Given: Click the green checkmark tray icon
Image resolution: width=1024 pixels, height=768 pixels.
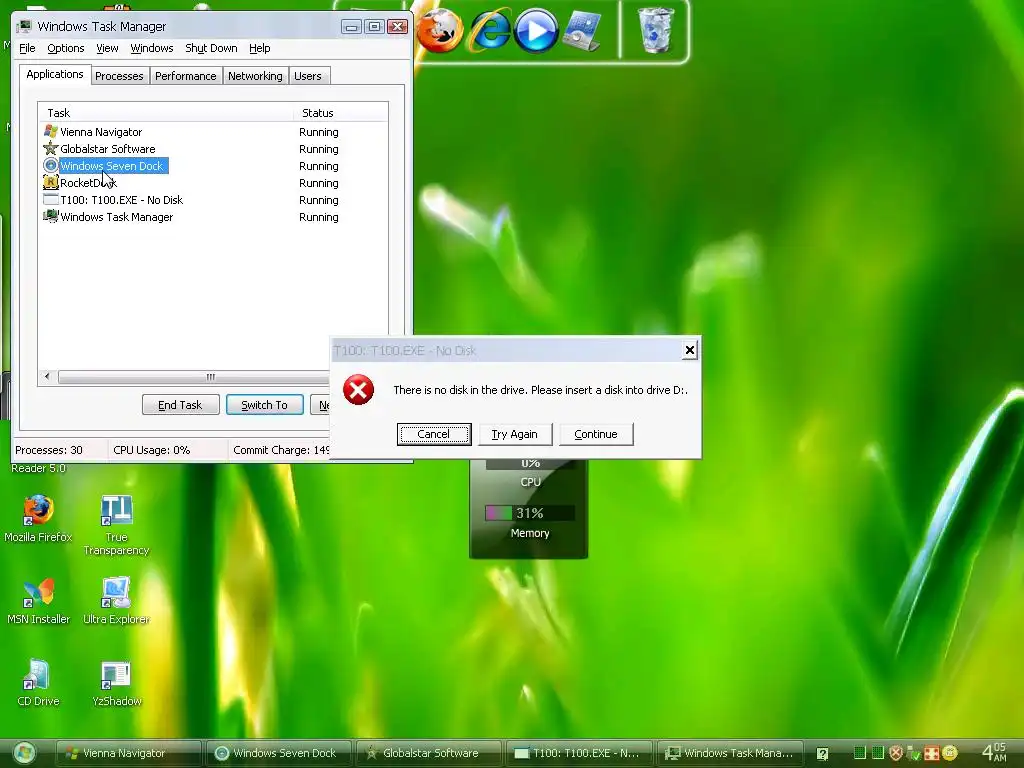Looking at the screenshot, I should point(914,754).
